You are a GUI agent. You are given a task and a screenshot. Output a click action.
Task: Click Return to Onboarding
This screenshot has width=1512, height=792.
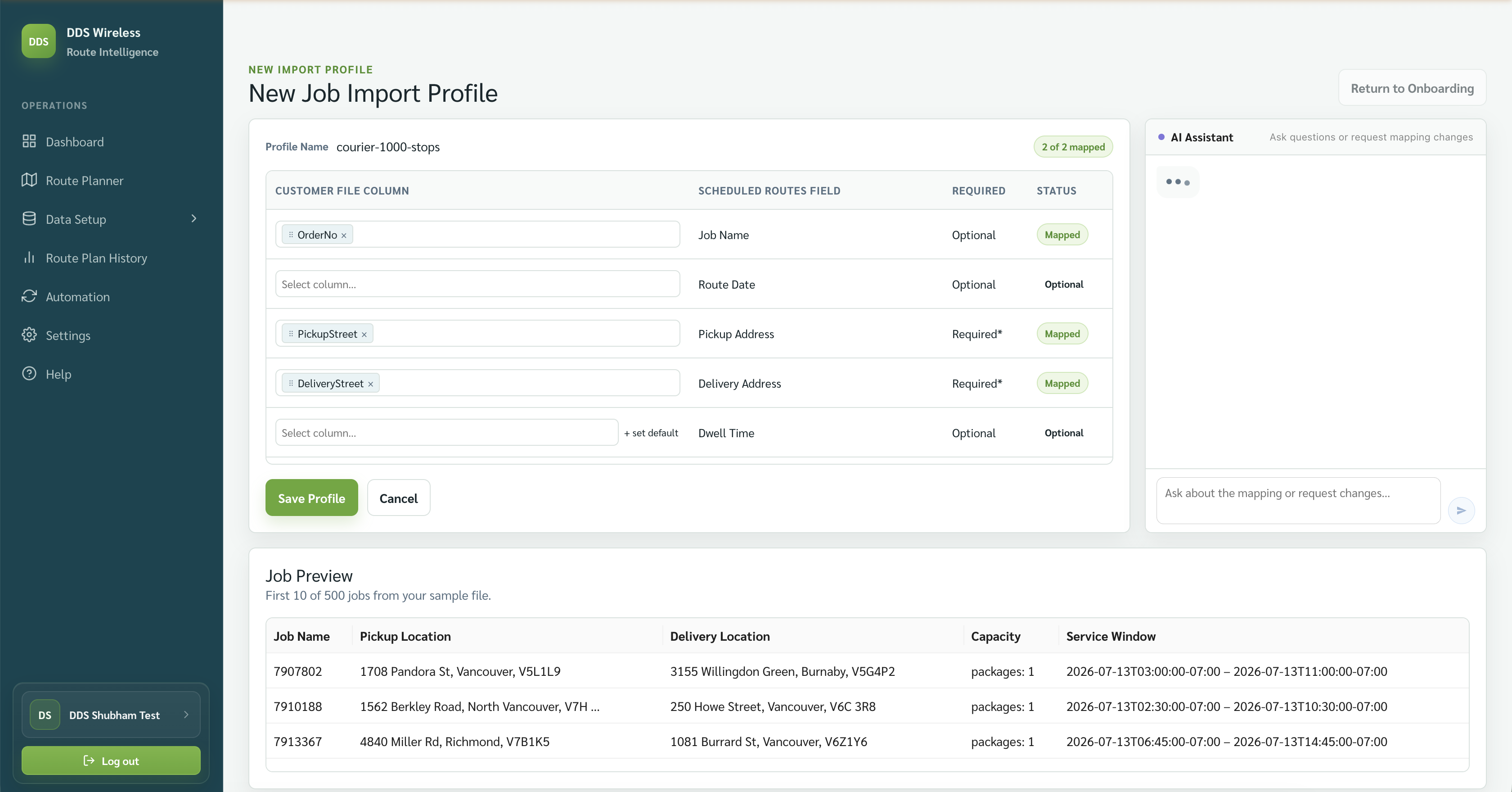[1412, 88]
